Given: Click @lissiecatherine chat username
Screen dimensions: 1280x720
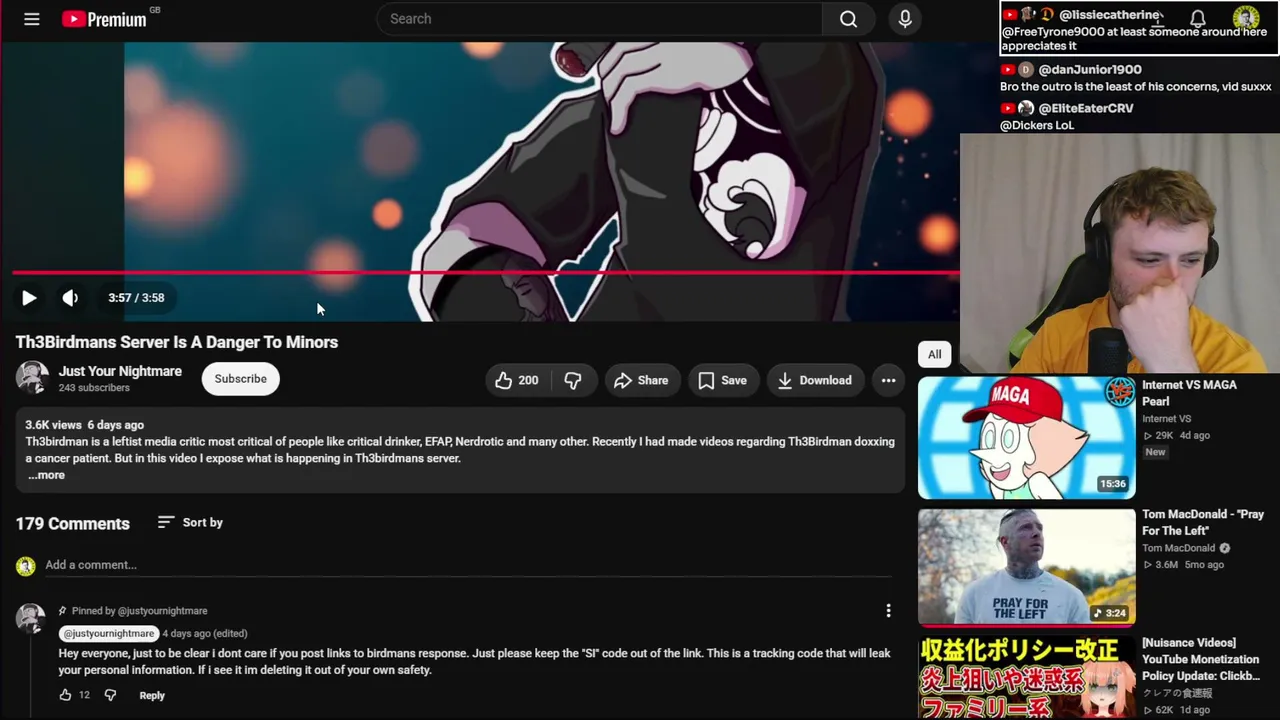Looking at the screenshot, I should point(1109,15).
